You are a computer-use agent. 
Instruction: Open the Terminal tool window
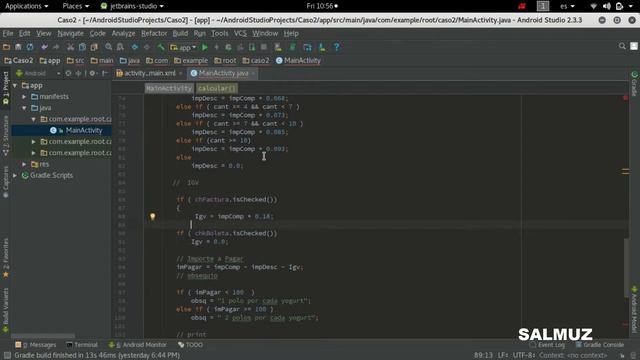(82, 345)
